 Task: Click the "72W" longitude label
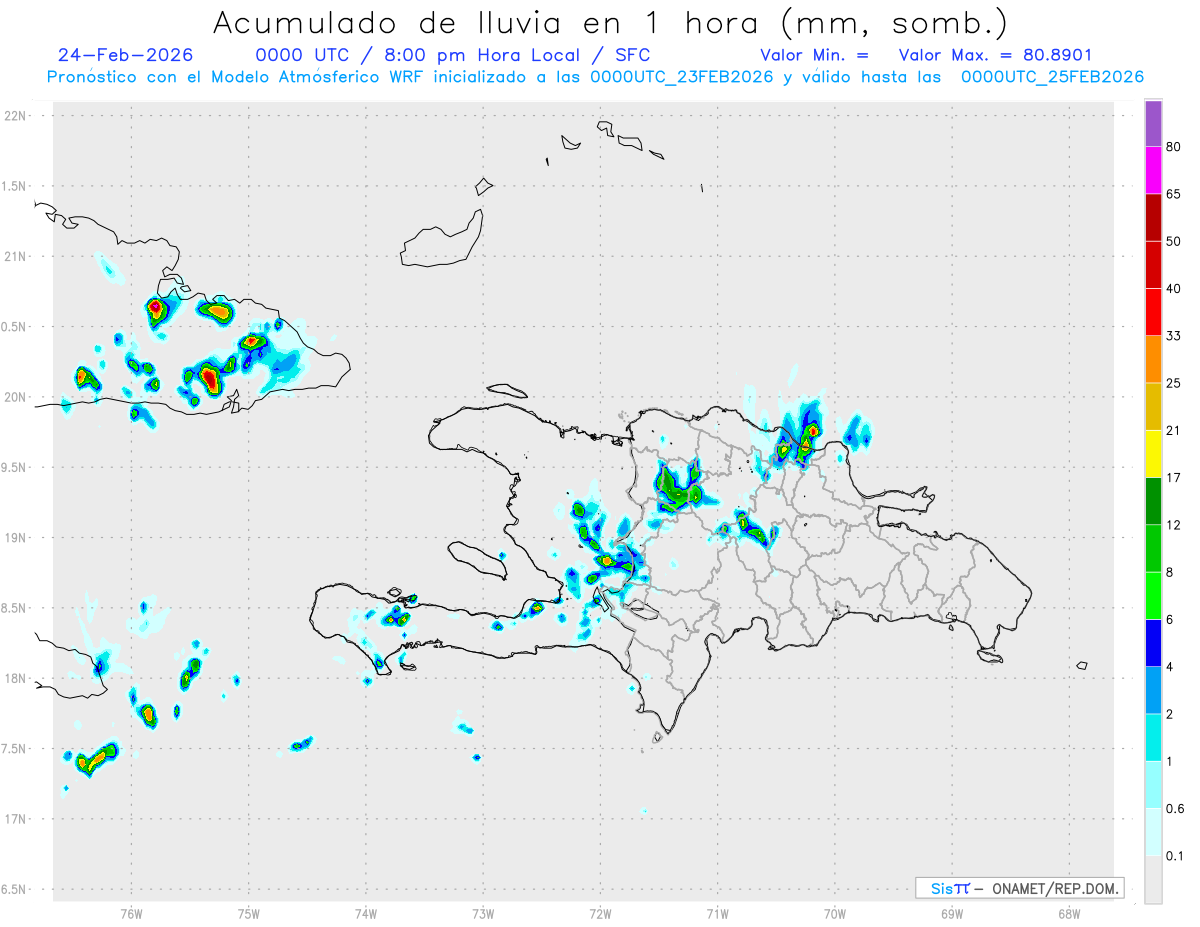(600, 914)
